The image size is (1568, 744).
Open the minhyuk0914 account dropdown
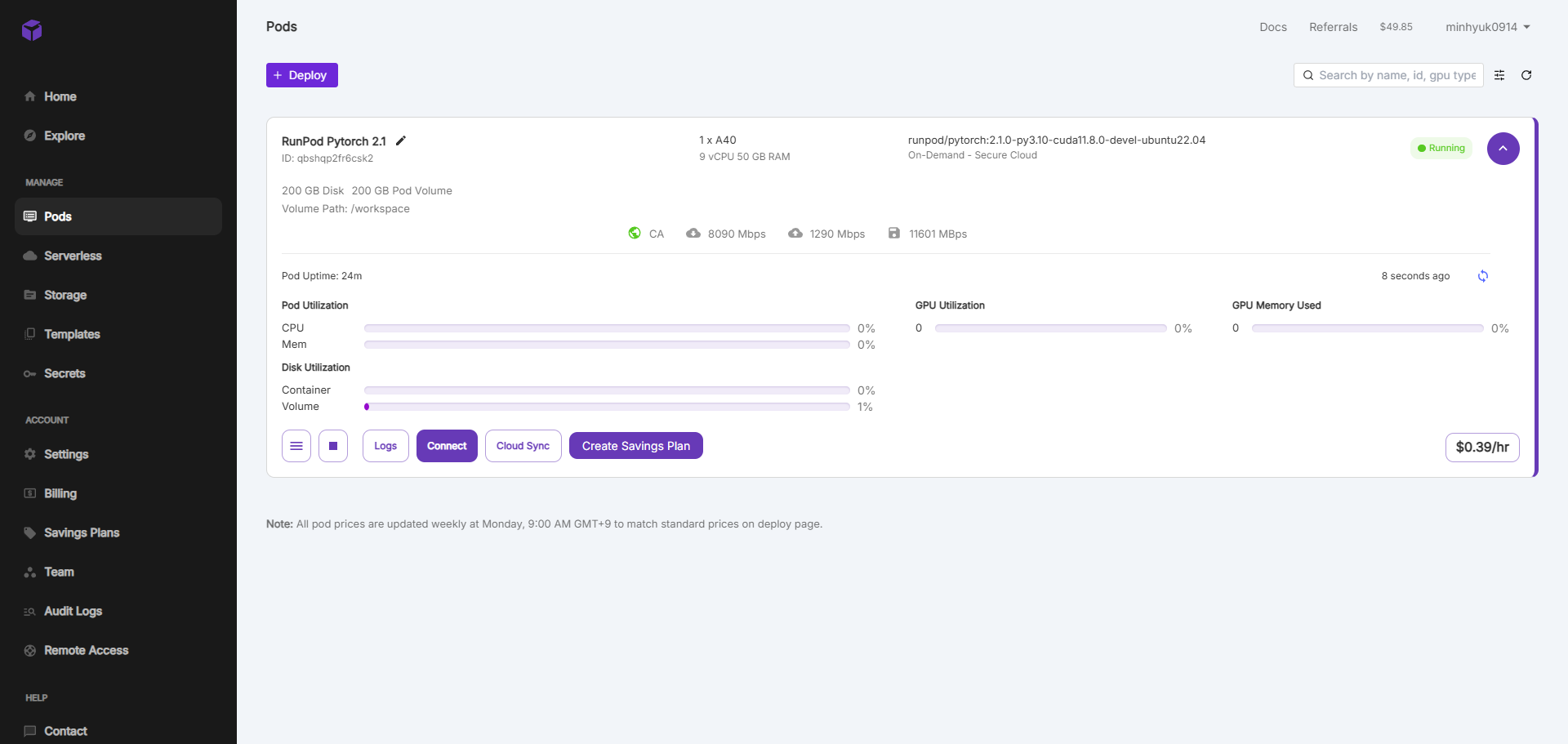(1488, 27)
